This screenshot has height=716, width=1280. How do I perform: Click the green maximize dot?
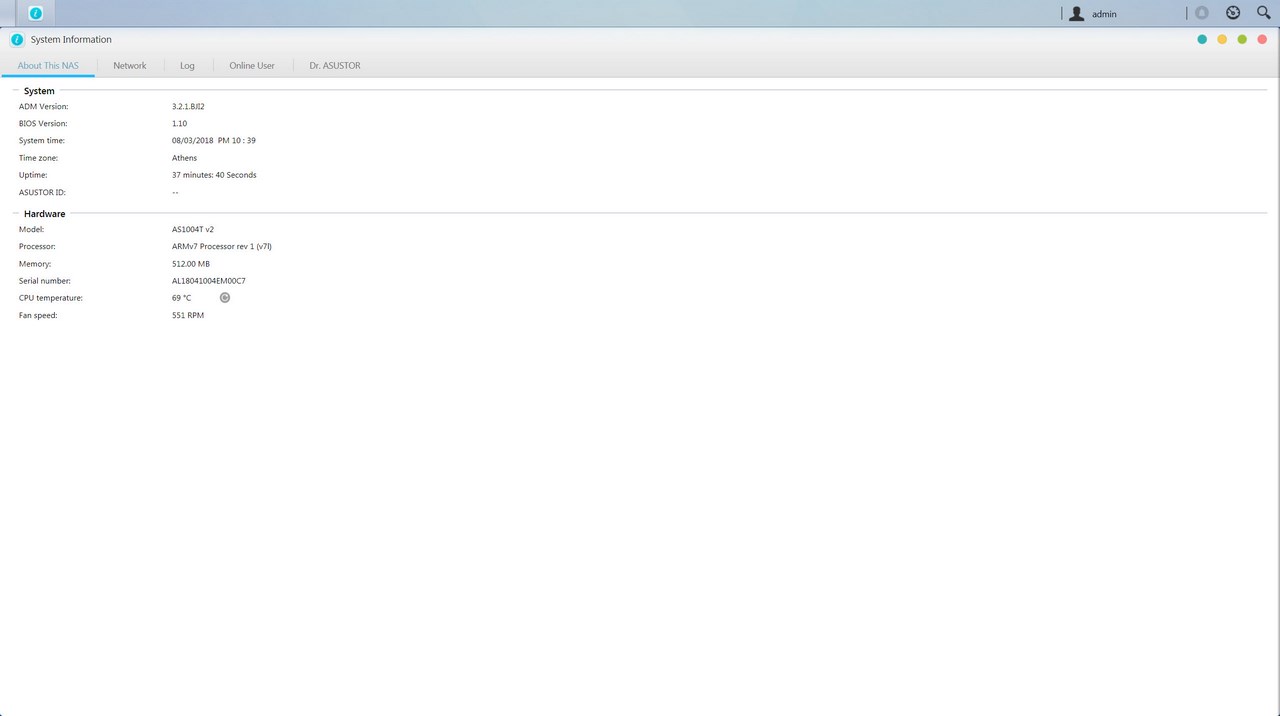[1242, 40]
